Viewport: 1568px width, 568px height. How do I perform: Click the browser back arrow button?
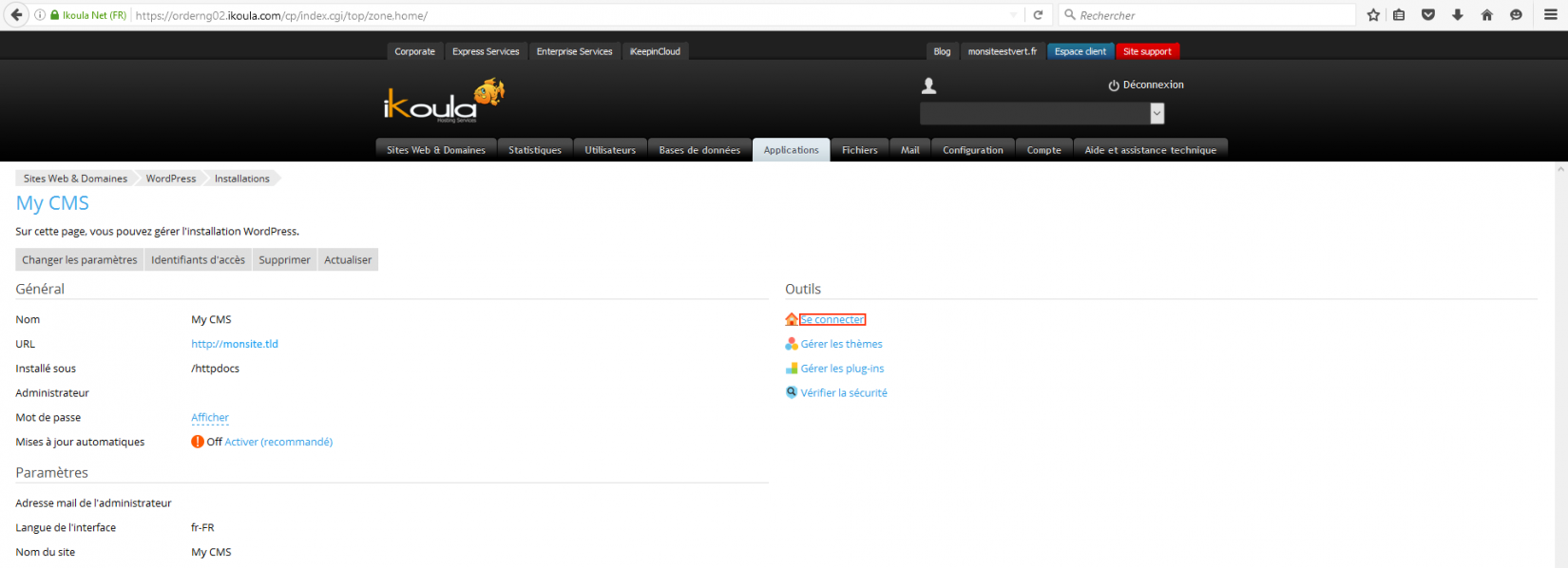tap(16, 15)
